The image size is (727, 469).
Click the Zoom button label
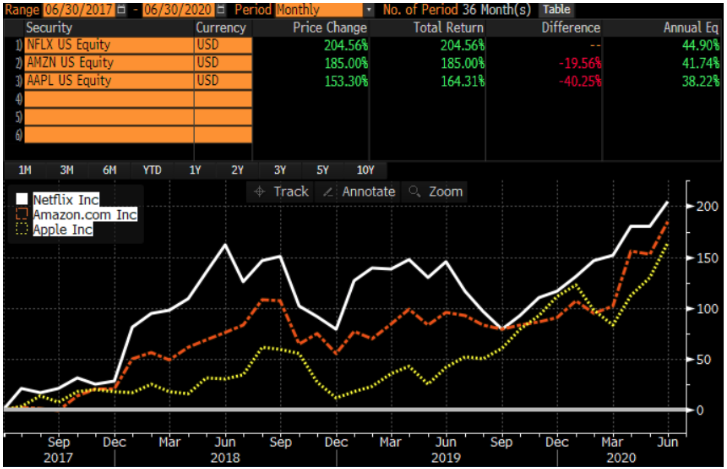click(x=446, y=191)
